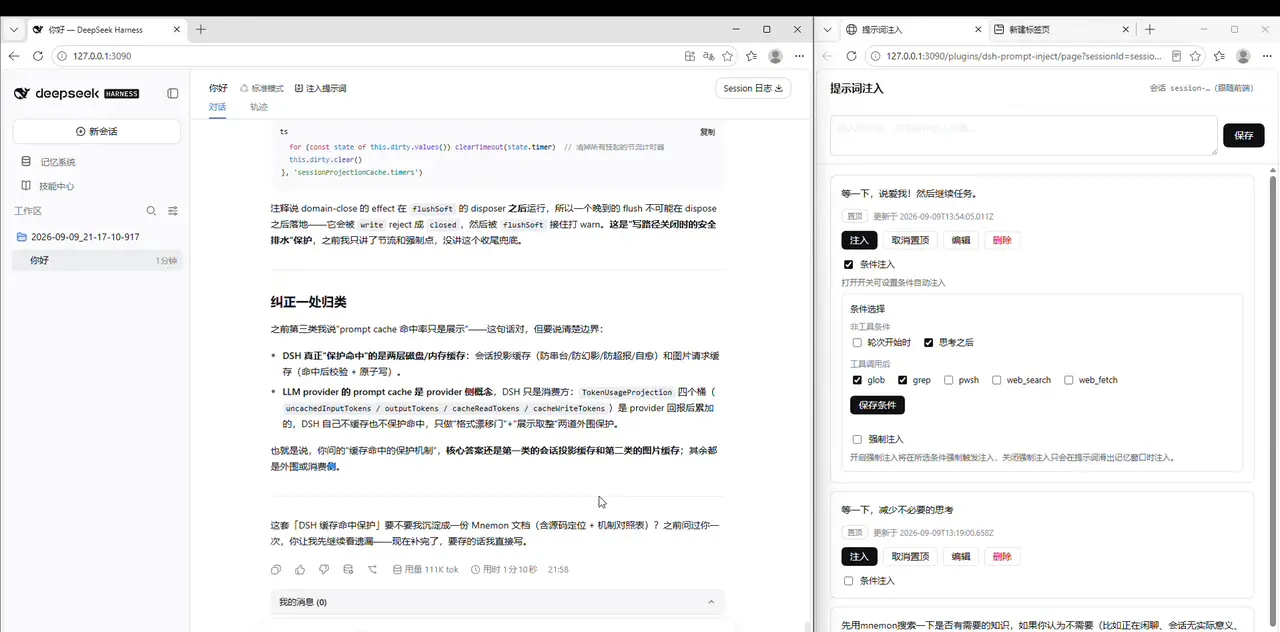Screen dimensions: 1280x632
Task: Open the 技能中心 skill center icon
Action: (x=27, y=185)
